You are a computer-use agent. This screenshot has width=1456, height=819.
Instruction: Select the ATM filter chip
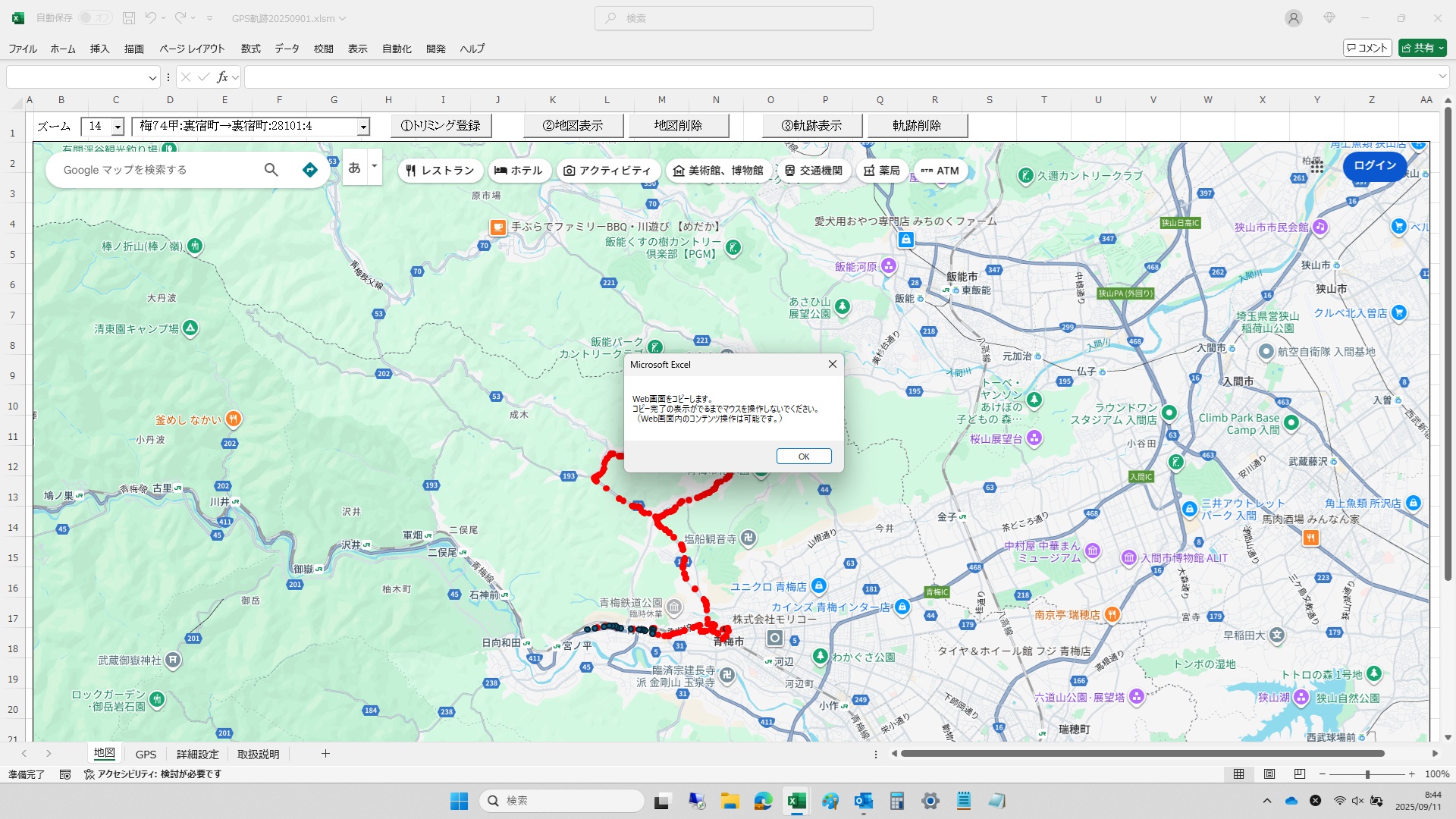tap(940, 171)
